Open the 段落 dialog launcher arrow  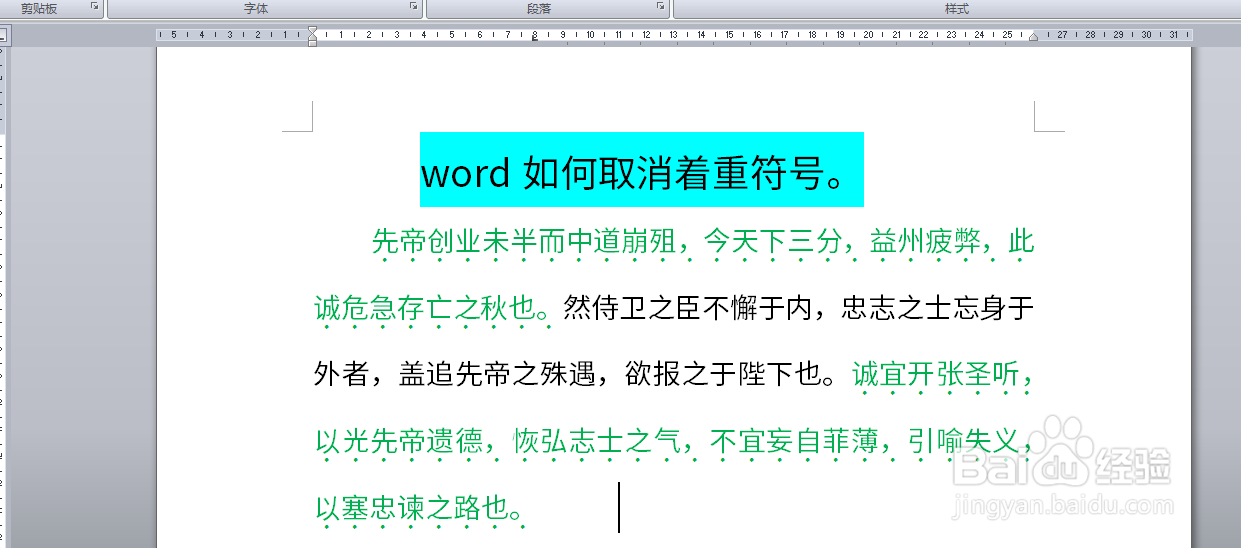(x=660, y=7)
